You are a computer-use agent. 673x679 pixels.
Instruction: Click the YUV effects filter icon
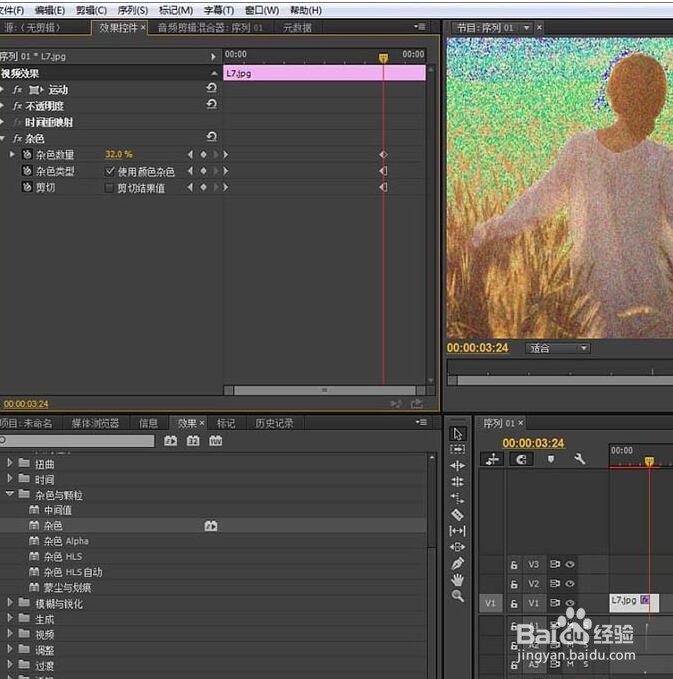click(x=216, y=441)
